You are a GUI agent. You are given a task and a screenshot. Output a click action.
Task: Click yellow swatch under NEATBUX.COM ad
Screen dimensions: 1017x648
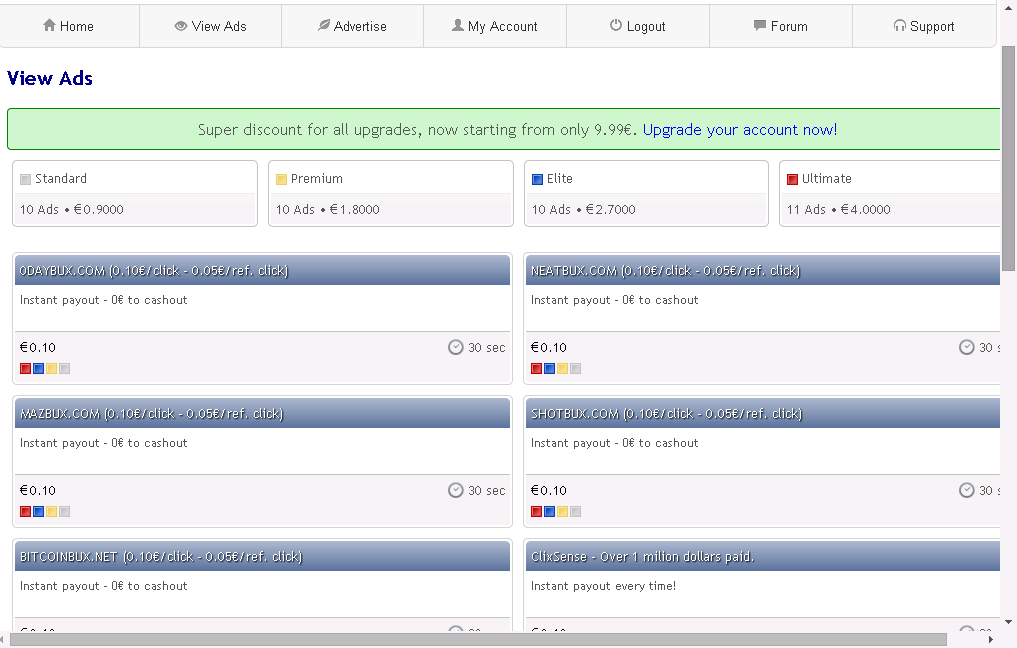562,368
